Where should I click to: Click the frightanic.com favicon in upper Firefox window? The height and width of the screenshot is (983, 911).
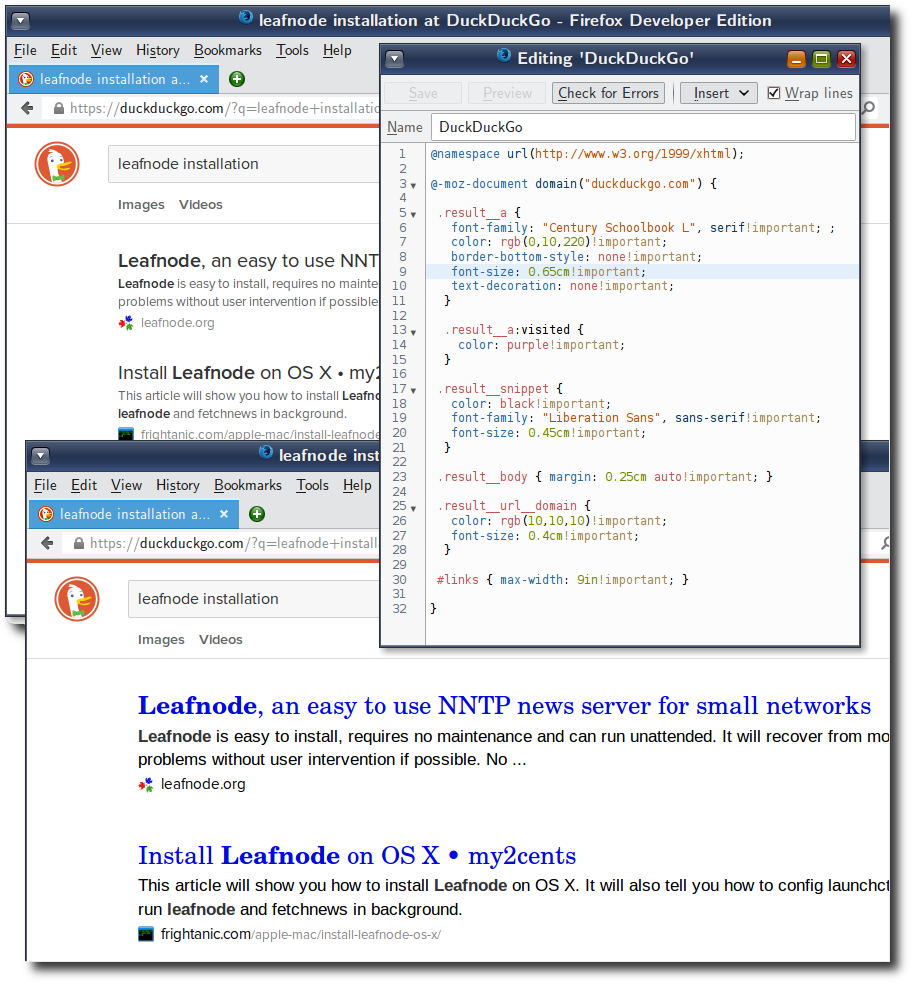pos(126,434)
